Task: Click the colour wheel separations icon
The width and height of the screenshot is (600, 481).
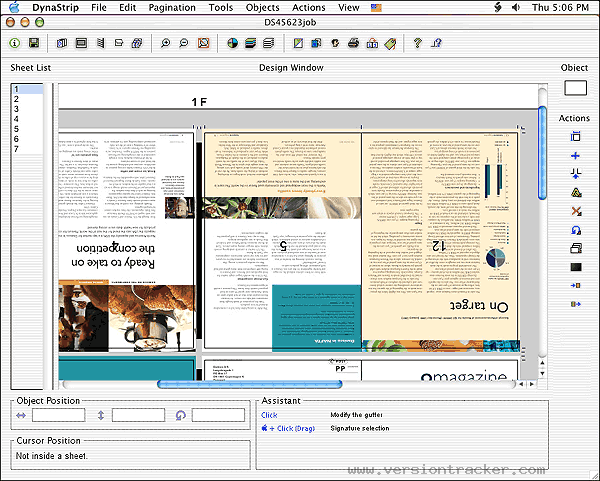Action: (232, 43)
